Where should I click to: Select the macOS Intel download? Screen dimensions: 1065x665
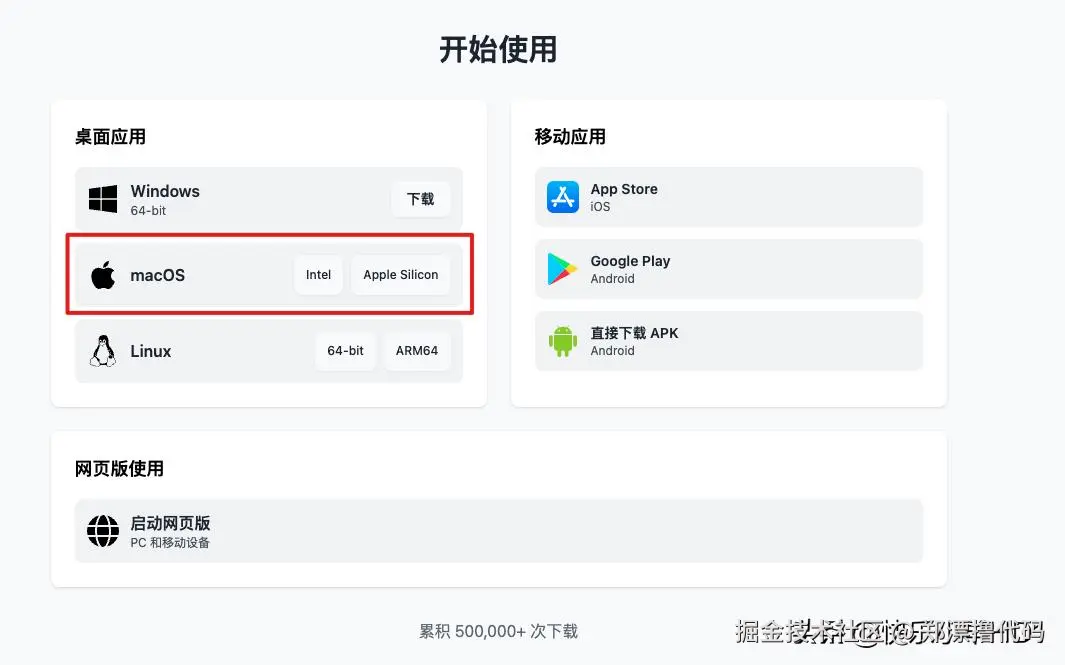[318, 275]
